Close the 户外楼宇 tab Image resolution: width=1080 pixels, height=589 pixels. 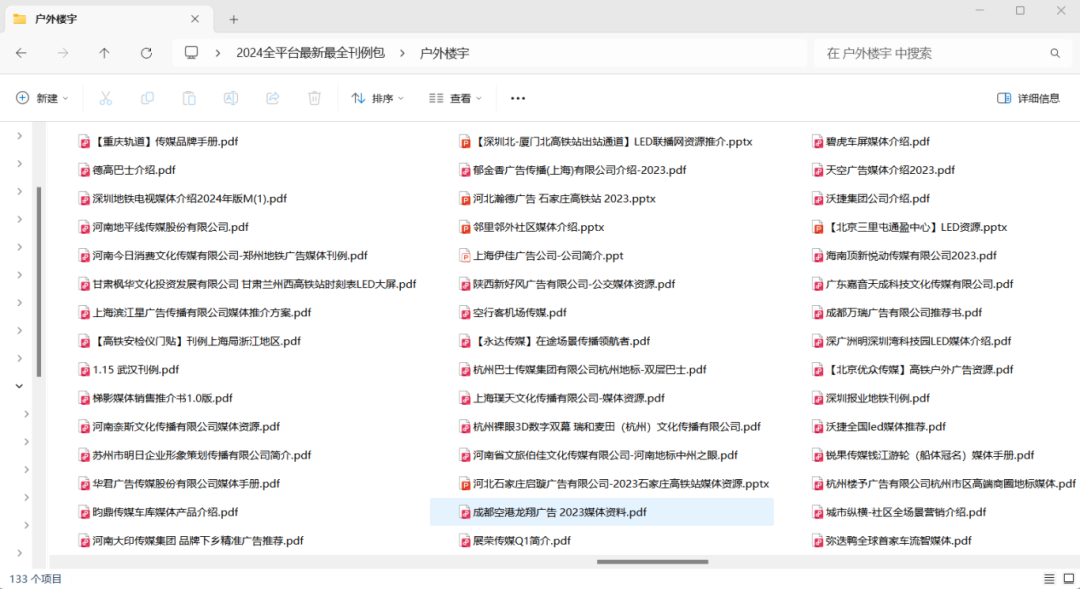click(x=195, y=19)
